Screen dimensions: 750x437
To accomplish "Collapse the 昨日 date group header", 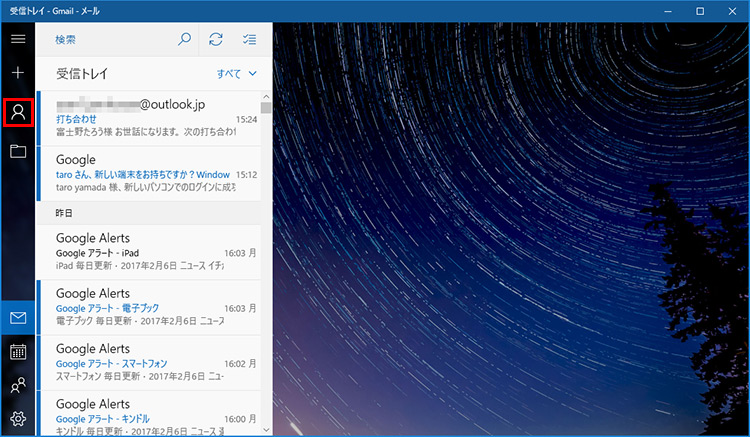I will tap(147, 213).
